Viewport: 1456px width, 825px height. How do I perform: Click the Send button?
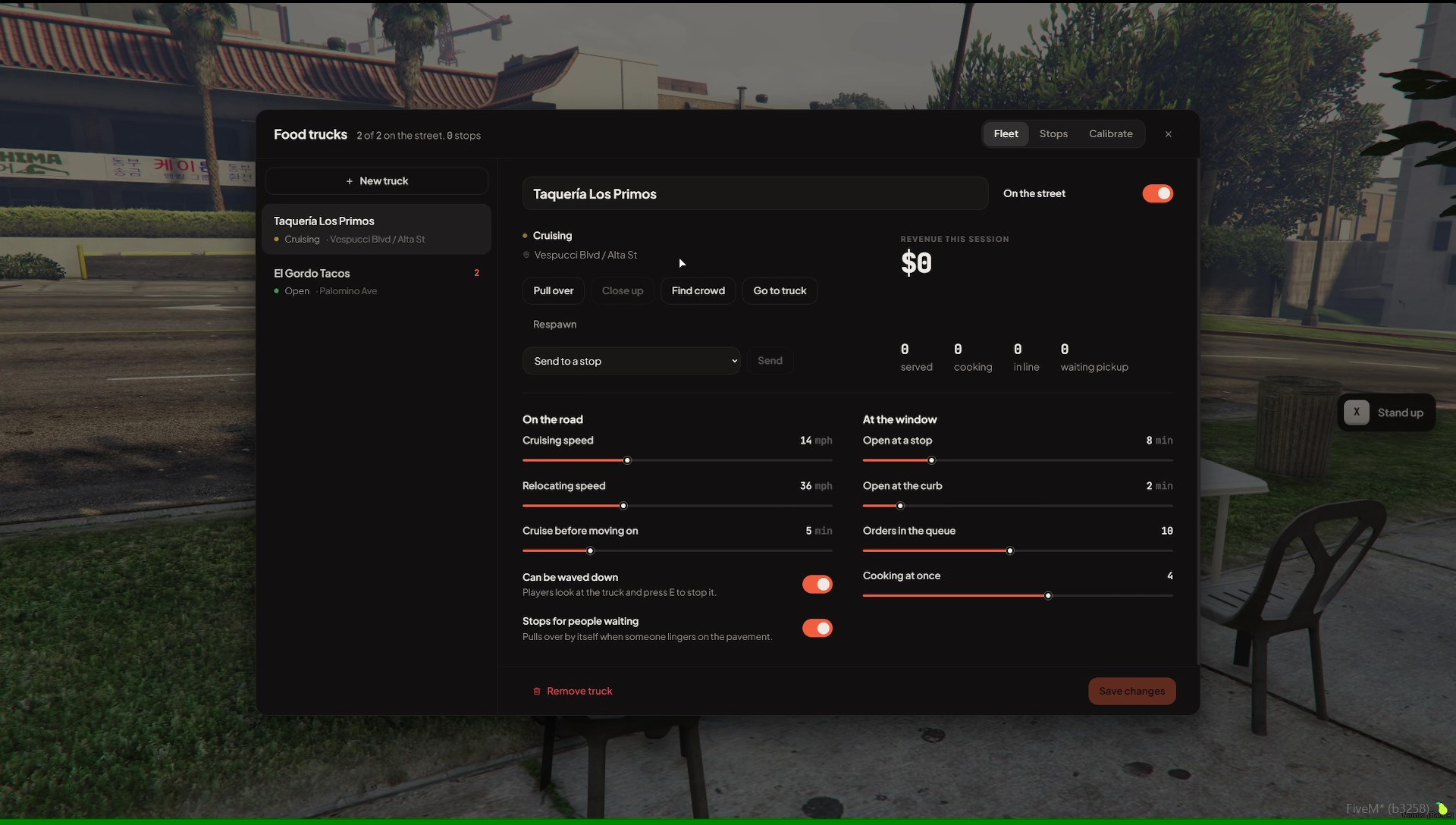[770, 361]
